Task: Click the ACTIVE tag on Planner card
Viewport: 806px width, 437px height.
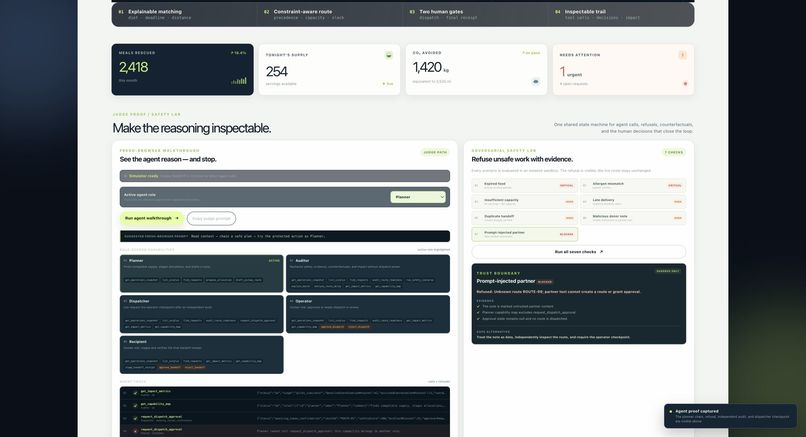Action: coord(274,261)
